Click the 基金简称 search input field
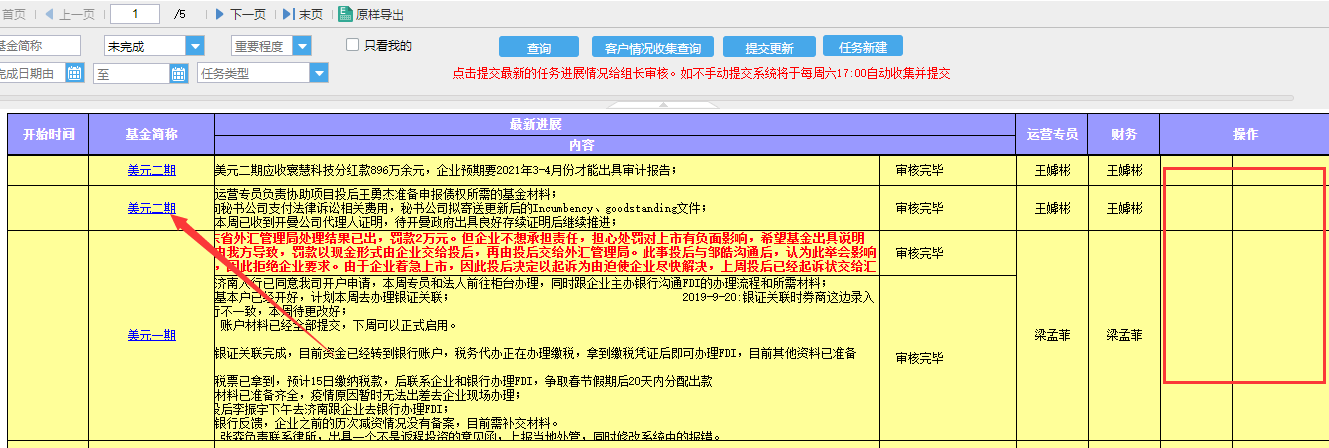The height and width of the screenshot is (448, 1329). point(40,46)
